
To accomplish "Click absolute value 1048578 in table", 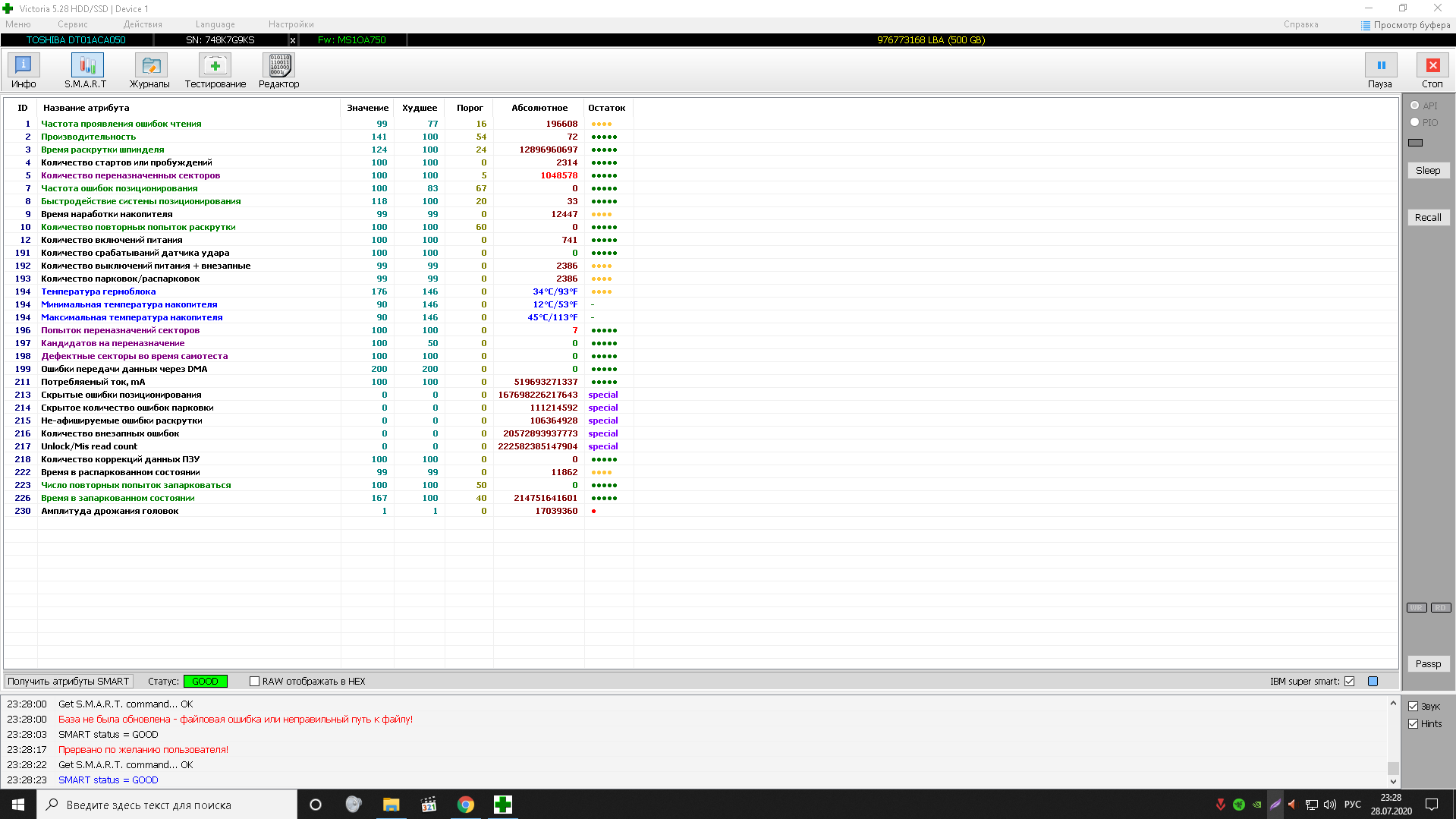I will click(558, 175).
